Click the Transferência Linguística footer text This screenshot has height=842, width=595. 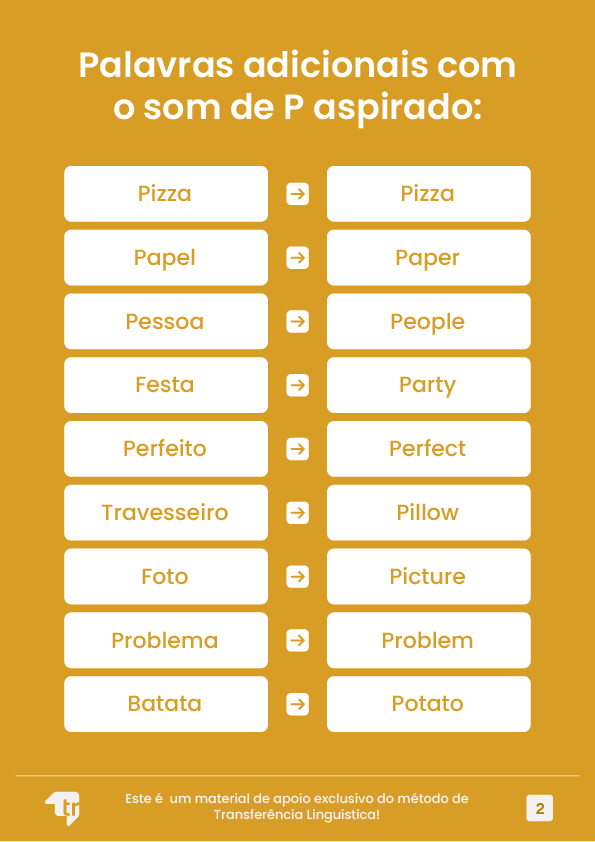pos(296,815)
